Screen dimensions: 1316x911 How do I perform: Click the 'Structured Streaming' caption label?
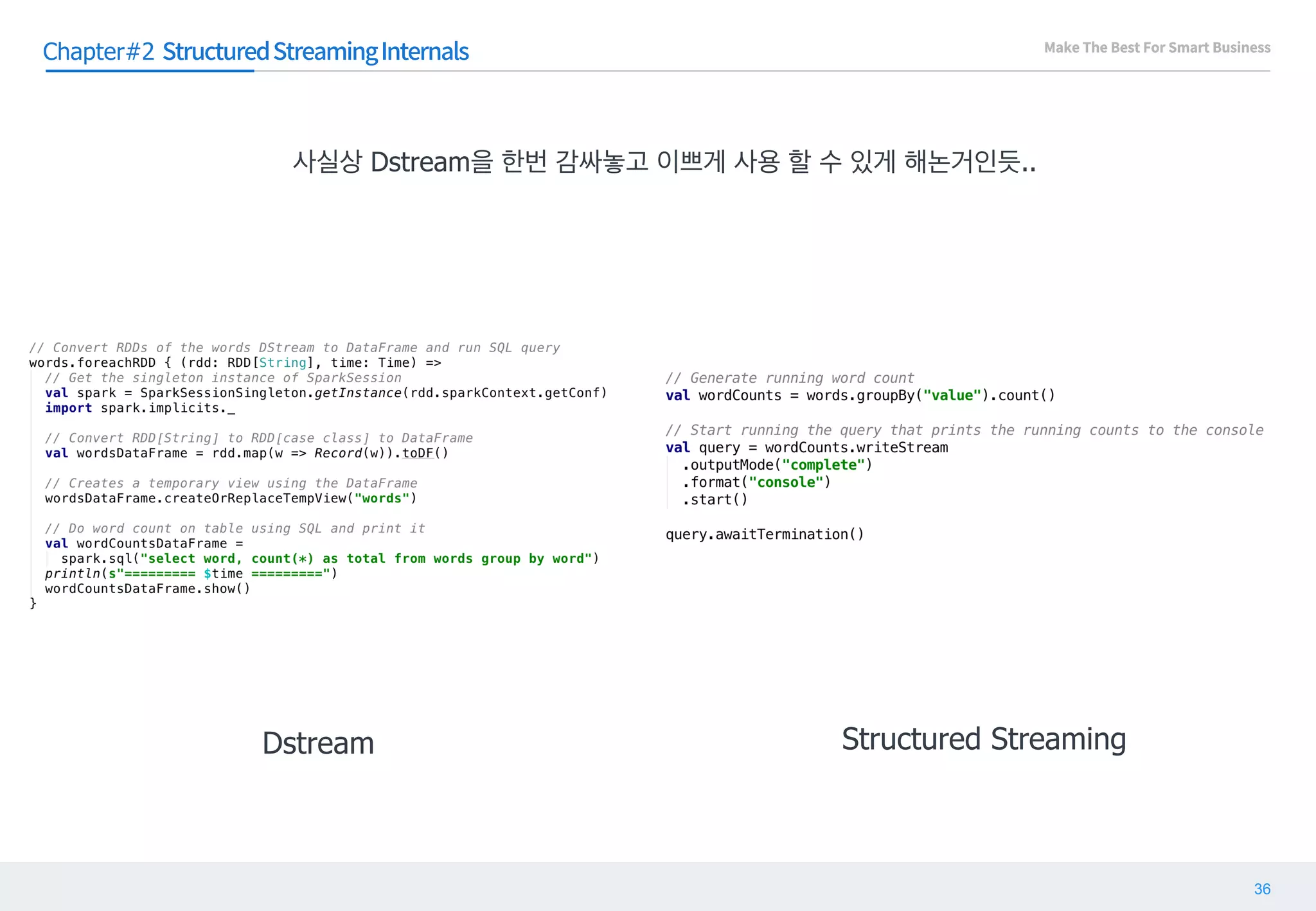pos(984,739)
